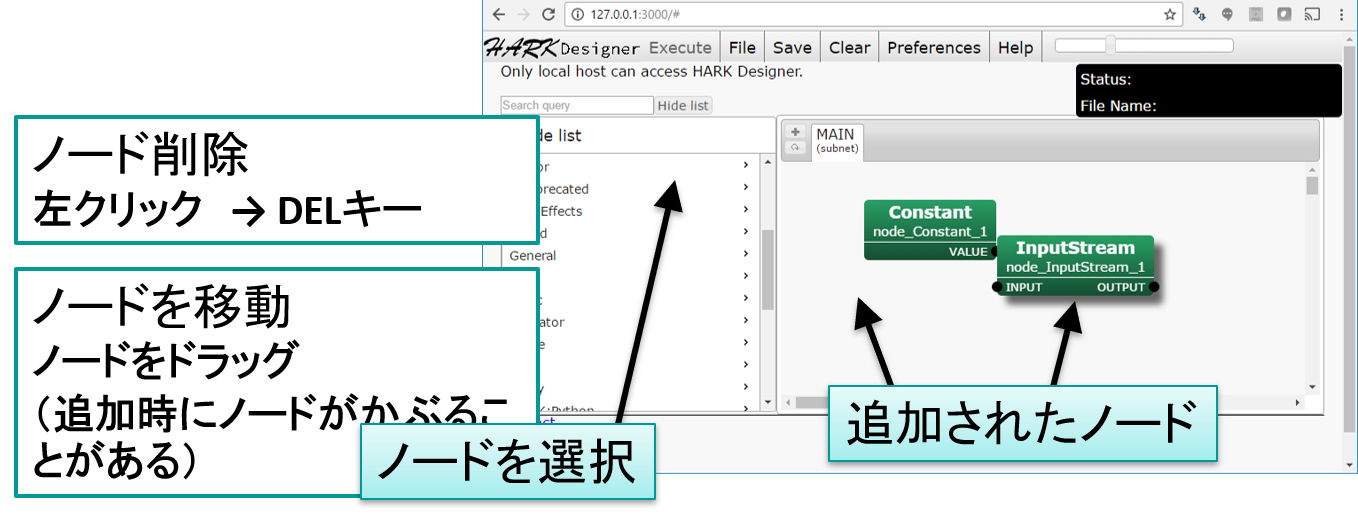The width and height of the screenshot is (1358, 527).
Task: Click node_Constant_1 name text
Action: click(930, 232)
